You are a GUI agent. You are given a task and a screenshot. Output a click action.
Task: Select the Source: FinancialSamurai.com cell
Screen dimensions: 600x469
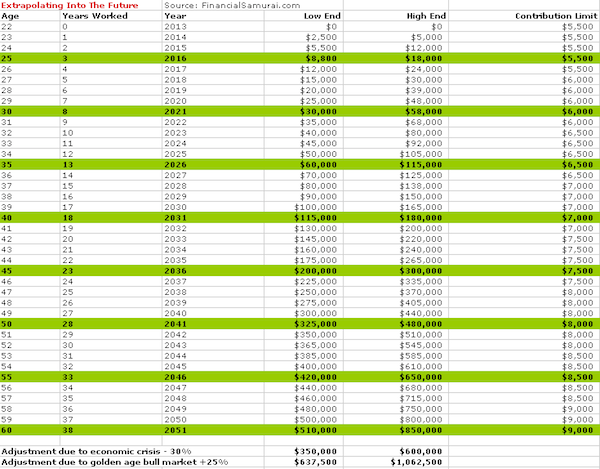232,5
